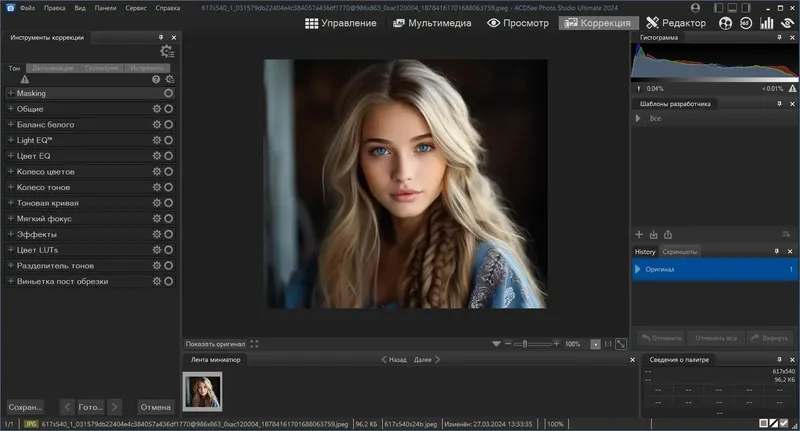The image size is (800, 431).
Task: Pin the Гистограмма panel
Action: 779,37
